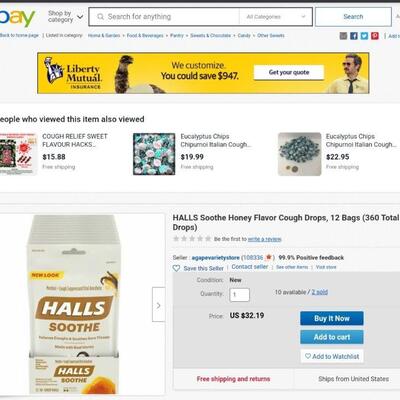Add item to Watchlist
Image resolution: width=400 pixels, height=400 pixels.
332,356
